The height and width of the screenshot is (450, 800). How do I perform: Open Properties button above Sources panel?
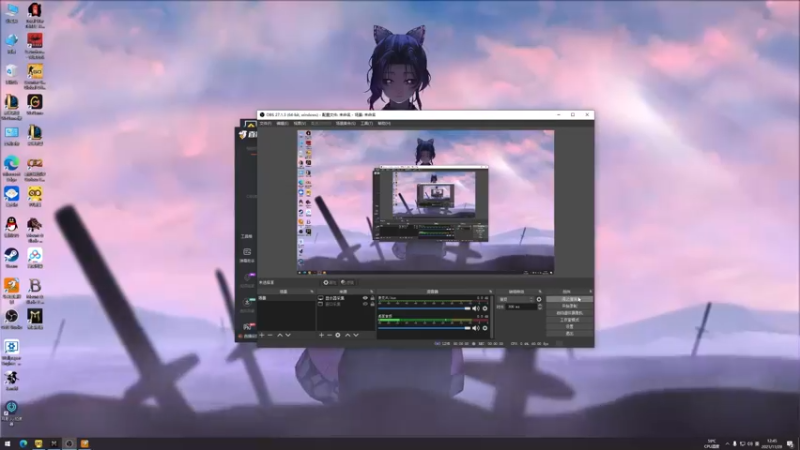pos(330,282)
